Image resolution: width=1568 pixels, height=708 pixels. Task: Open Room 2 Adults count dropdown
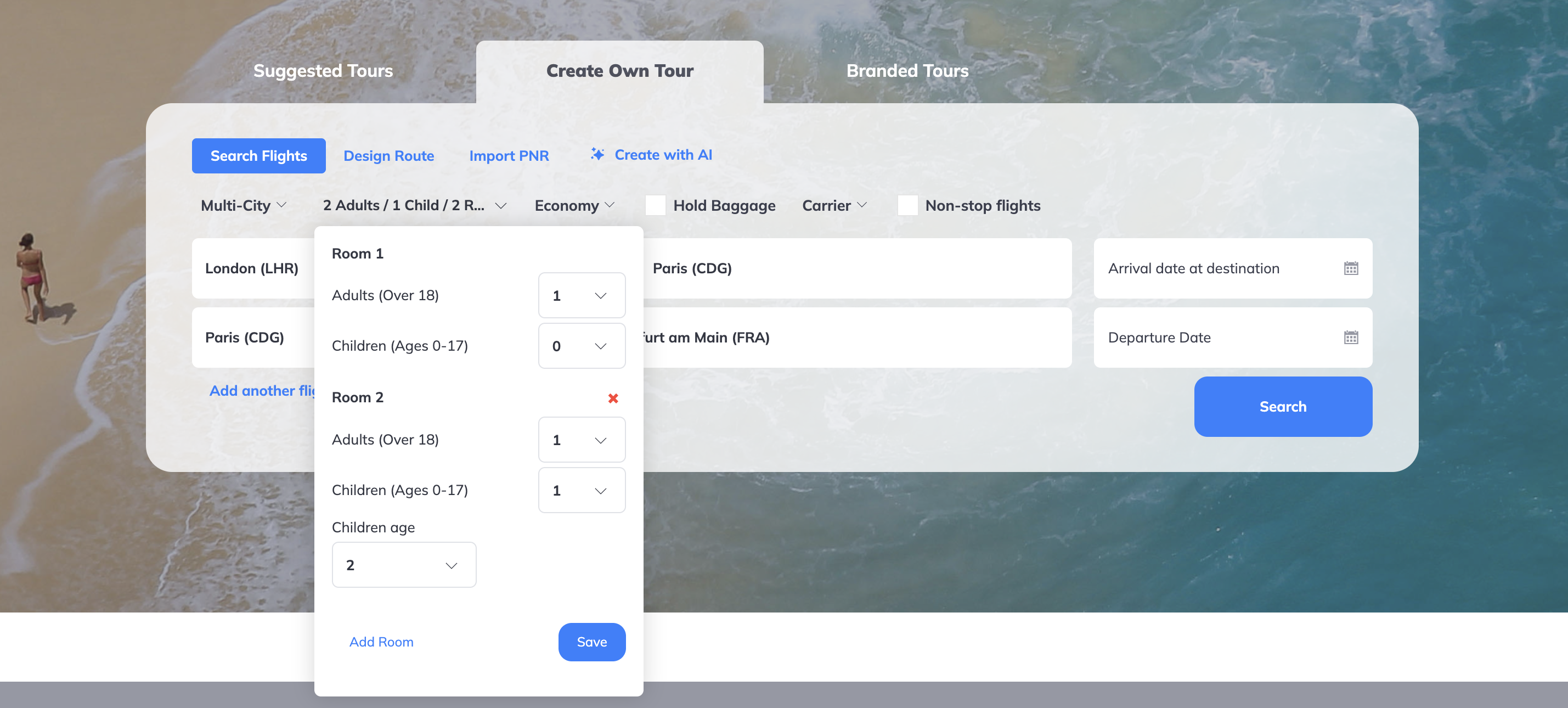(582, 440)
